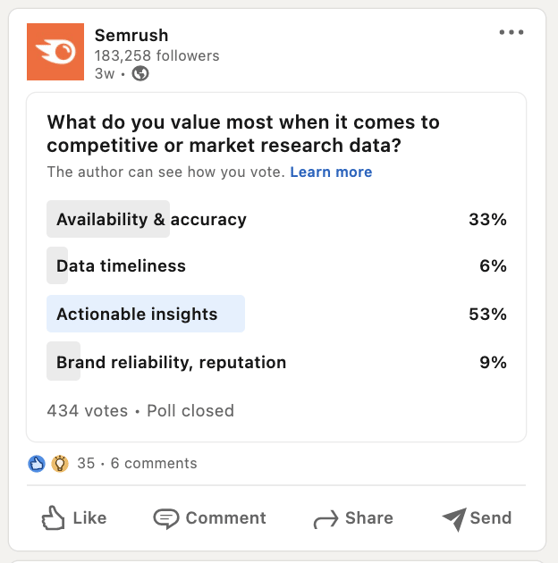558x563 pixels.
Task: Open the 35 reactions count
Action: [x=86, y=463]
